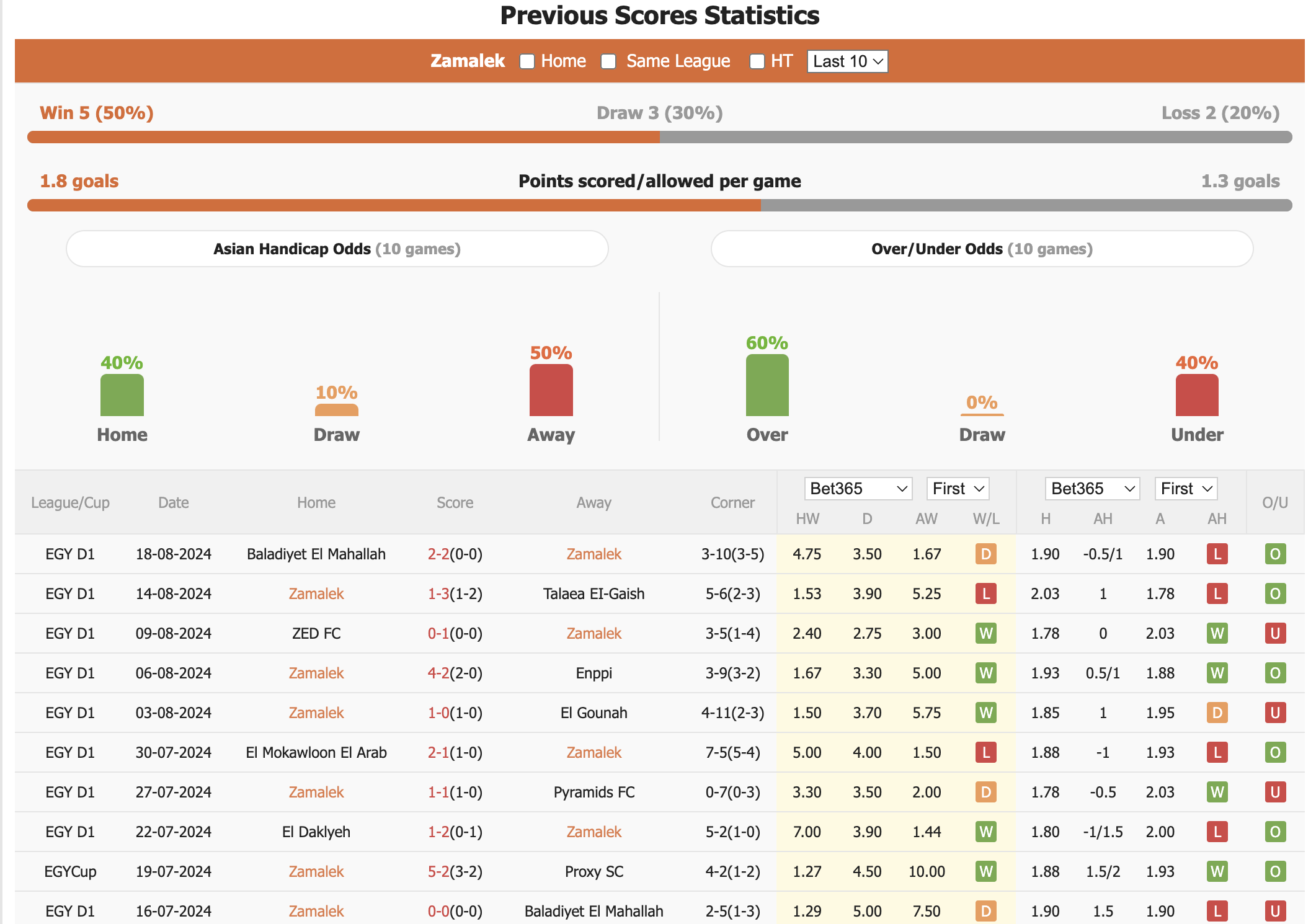1316x924 pixels.
Task: Click the U badge in 16-07-2024 row
Action: point(1275,911)
